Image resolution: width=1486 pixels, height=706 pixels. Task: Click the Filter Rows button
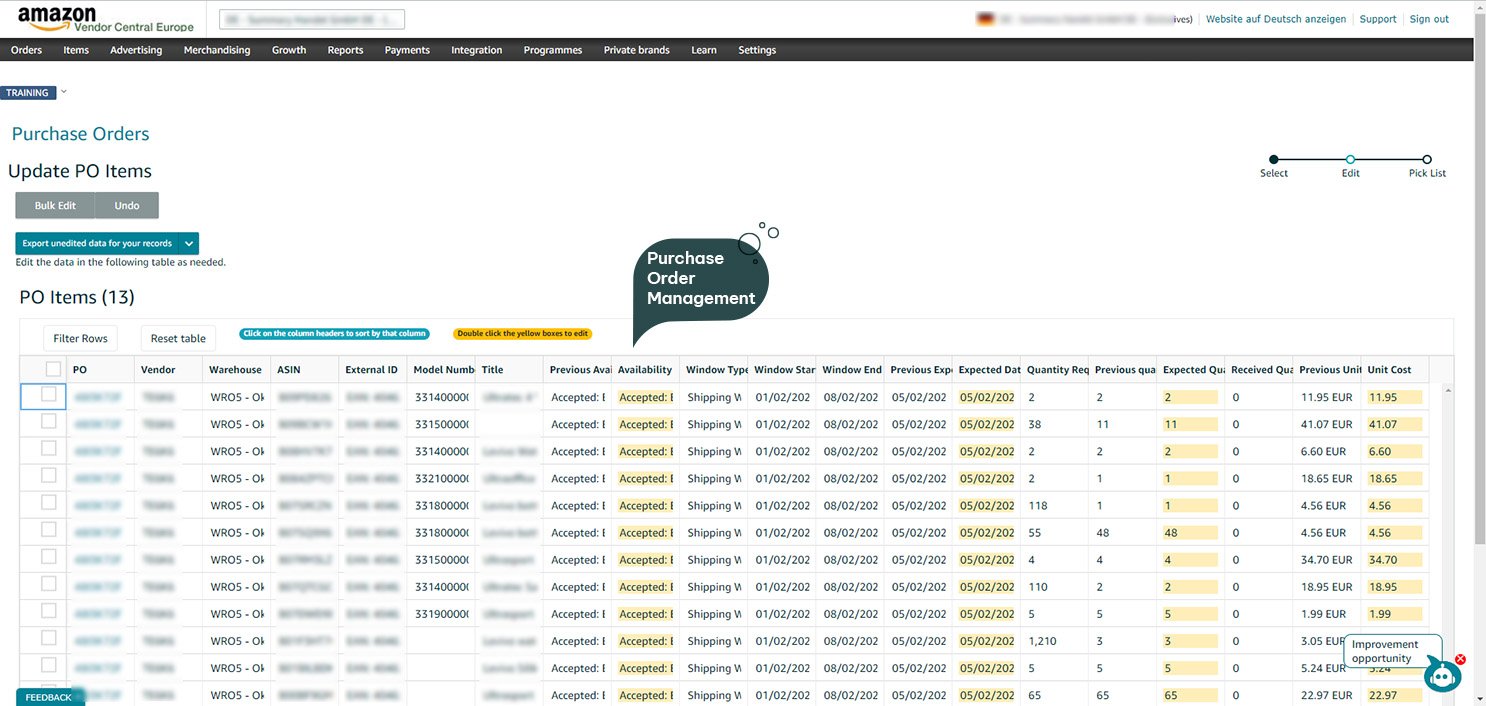click(80, 338)
